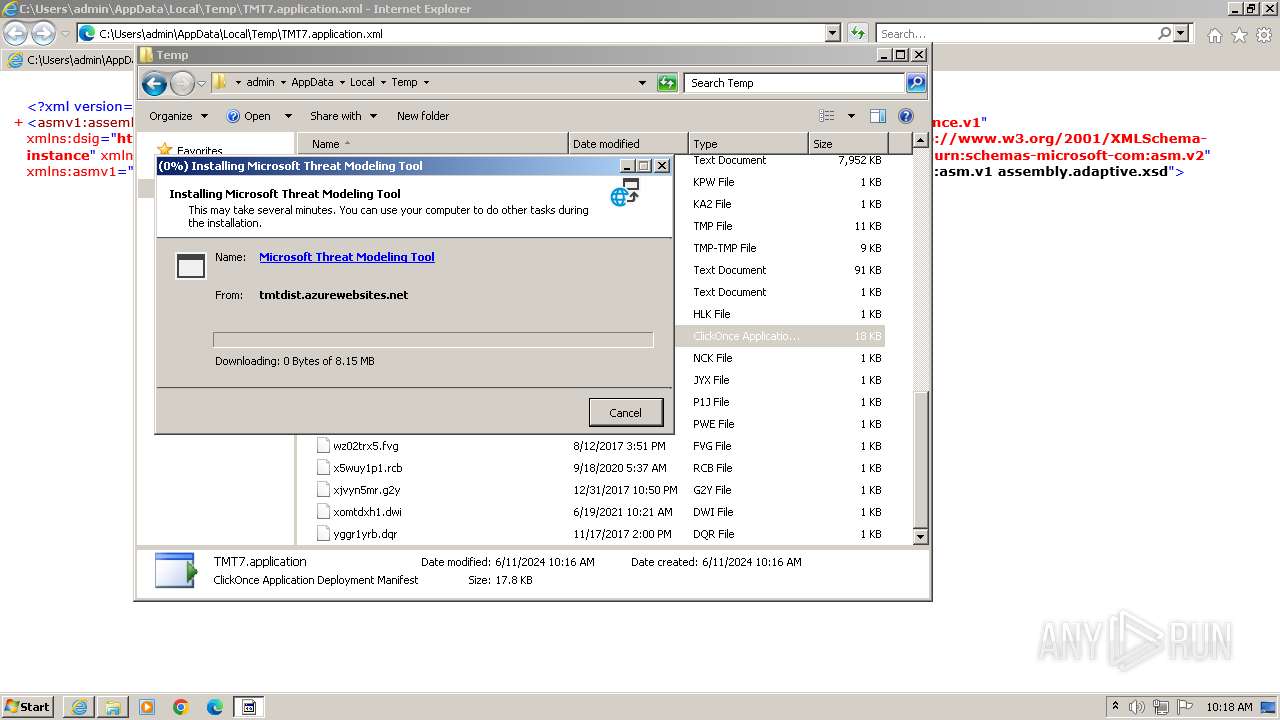
Task: Select the x5wuy1p1.rcb file
Action: tap(367, 468)
